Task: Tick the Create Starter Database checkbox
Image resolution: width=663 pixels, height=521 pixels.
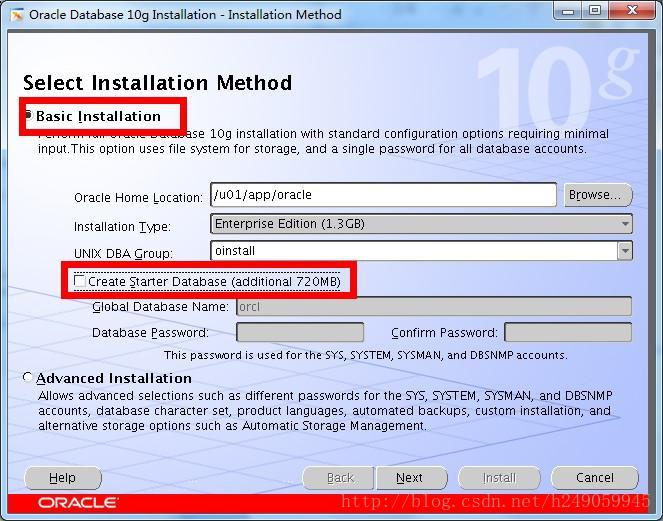Action: pos(79,281)
